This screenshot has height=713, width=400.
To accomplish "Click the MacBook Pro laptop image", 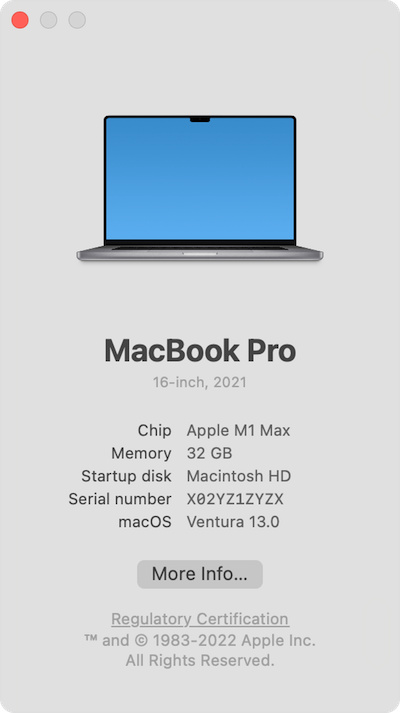I will (200, 188).
